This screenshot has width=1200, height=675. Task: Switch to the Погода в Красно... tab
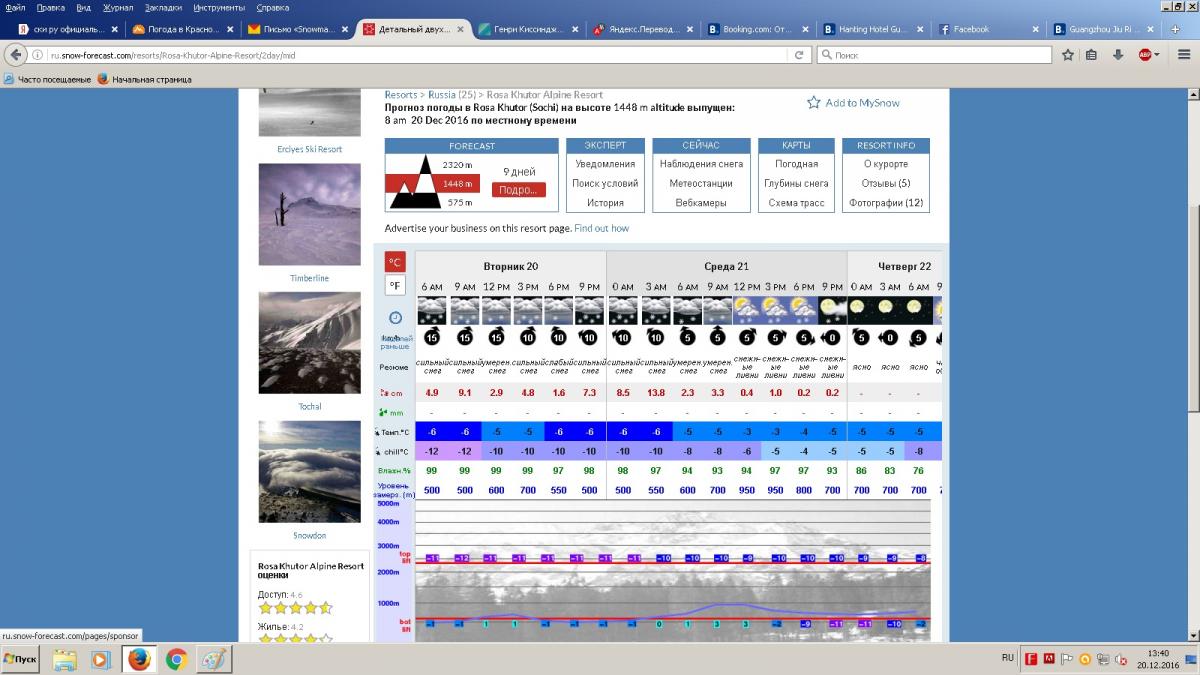coord(184,29)
